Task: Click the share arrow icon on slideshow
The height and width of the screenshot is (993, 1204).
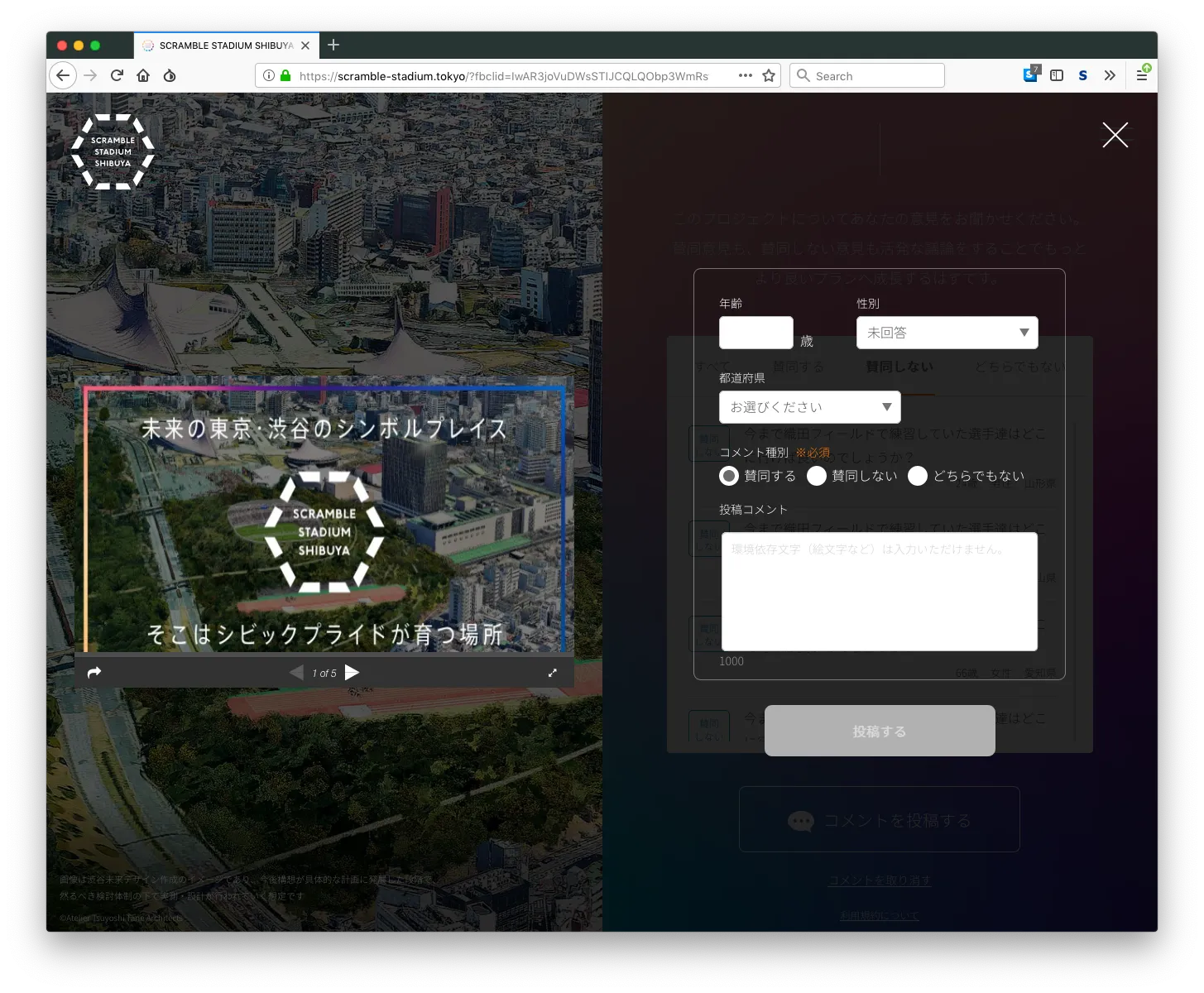Action: pyautogui.click(x=94, y=673)
